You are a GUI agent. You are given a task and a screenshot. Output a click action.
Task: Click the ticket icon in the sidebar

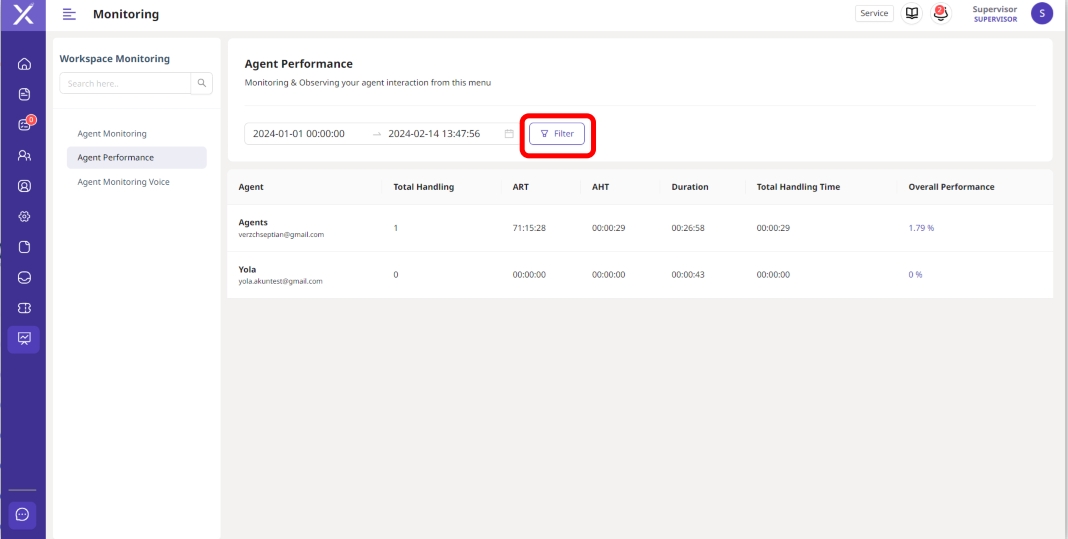click(x=23, y=309)
